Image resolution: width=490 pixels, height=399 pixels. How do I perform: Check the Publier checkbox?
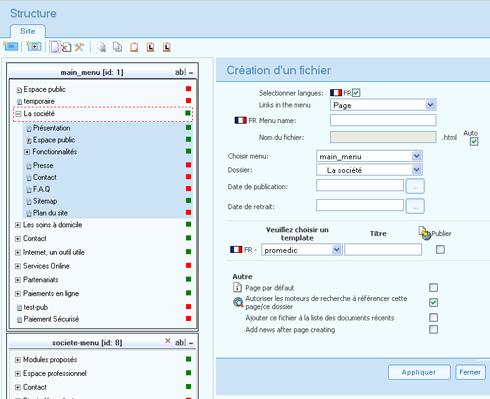coord(440,249)
